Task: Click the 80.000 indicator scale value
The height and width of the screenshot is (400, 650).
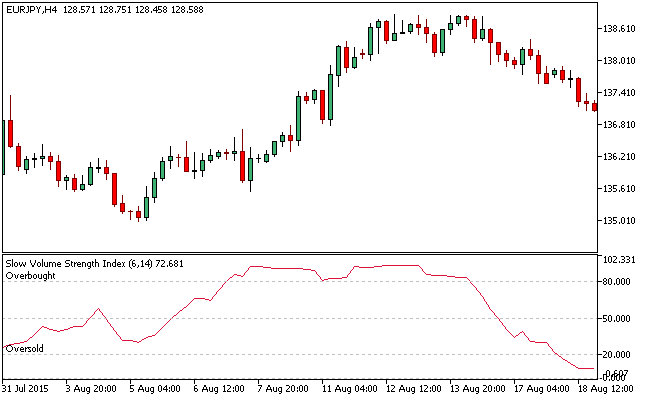Action: click(x=620, y=282)
